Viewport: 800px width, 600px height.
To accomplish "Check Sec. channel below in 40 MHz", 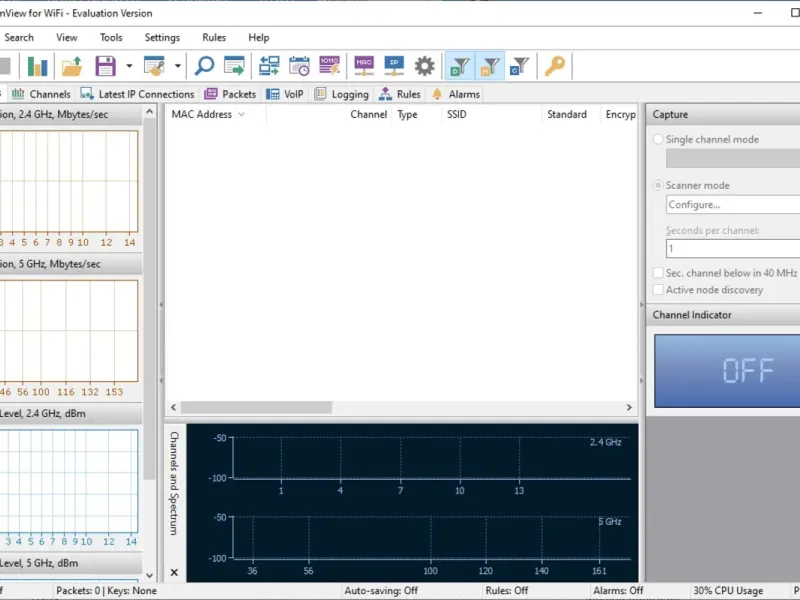I will (658, 273).
